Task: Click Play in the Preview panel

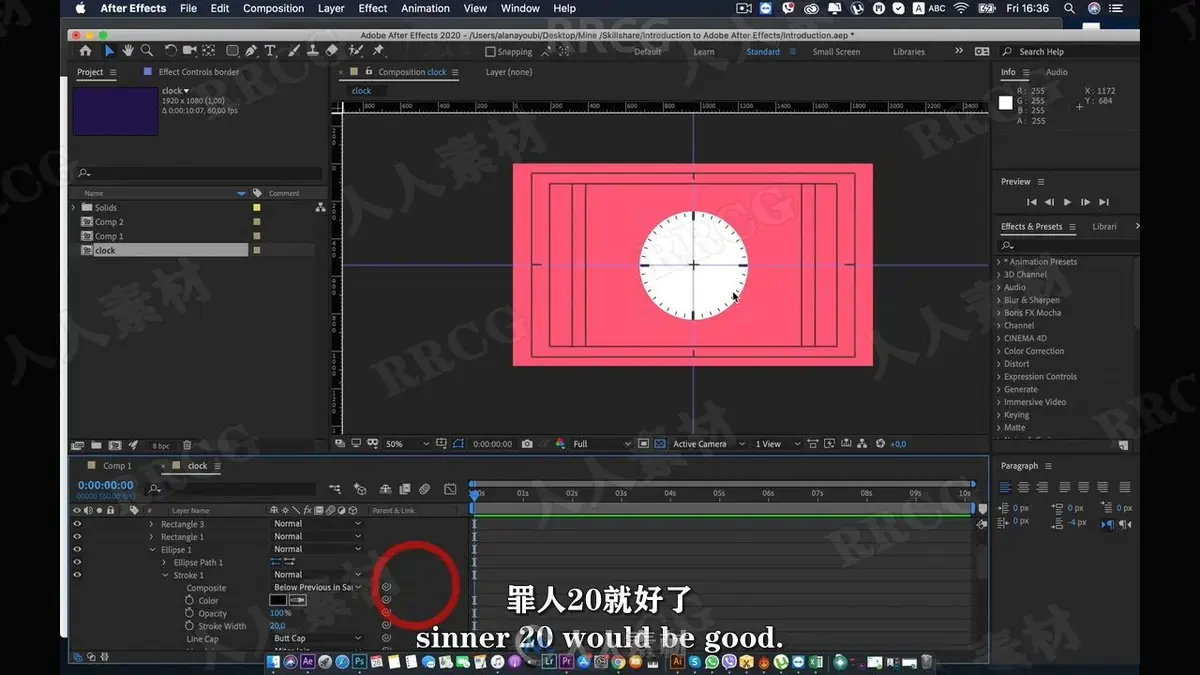Action: coord(1067,202)
